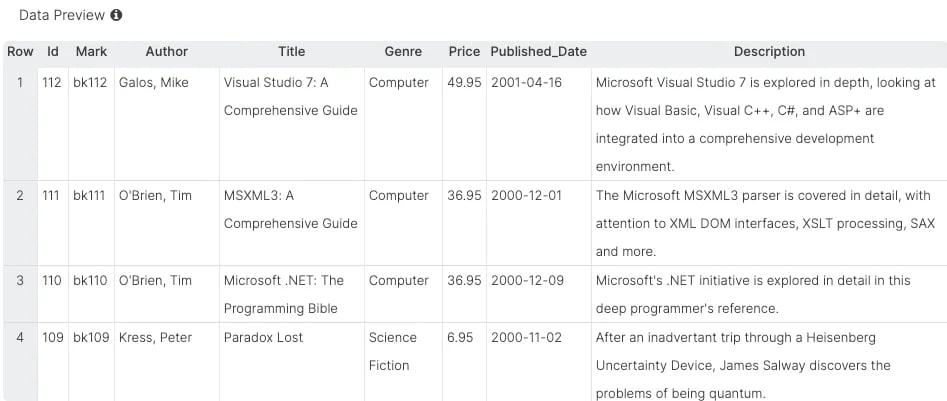Click the 49.95 price cell

point(464,83)
